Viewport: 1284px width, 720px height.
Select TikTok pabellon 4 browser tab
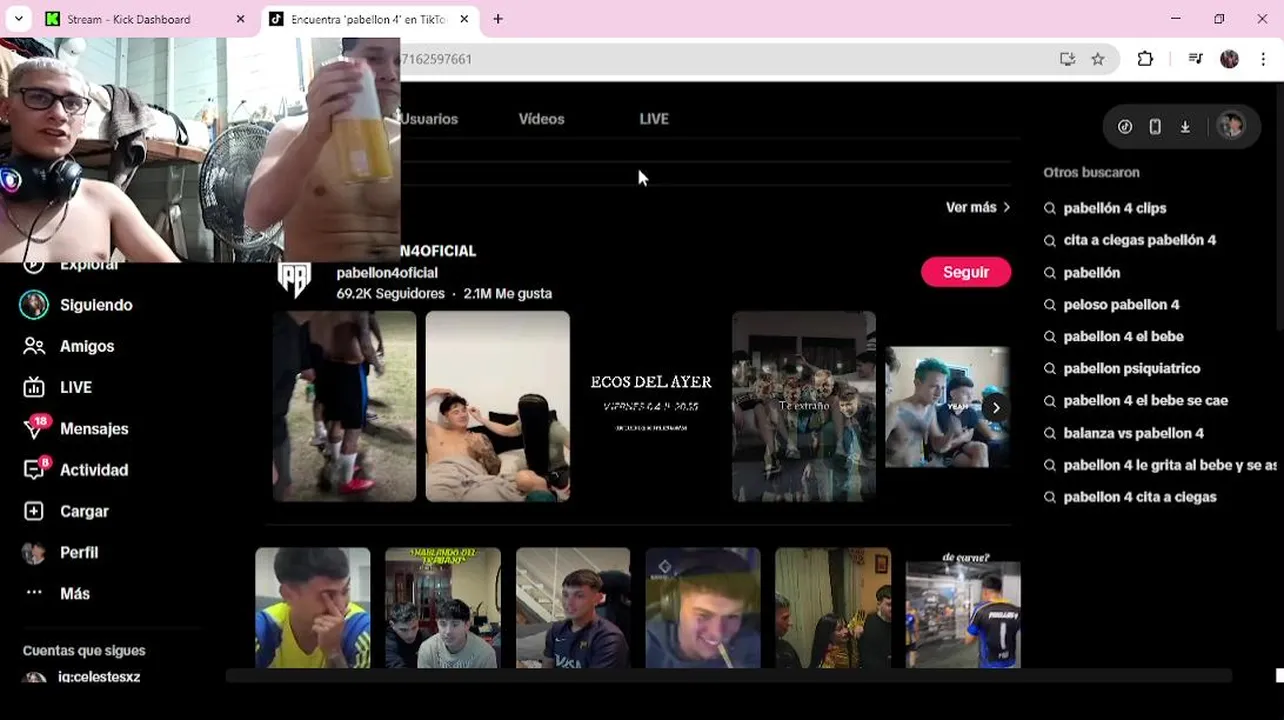click(365, 19)
